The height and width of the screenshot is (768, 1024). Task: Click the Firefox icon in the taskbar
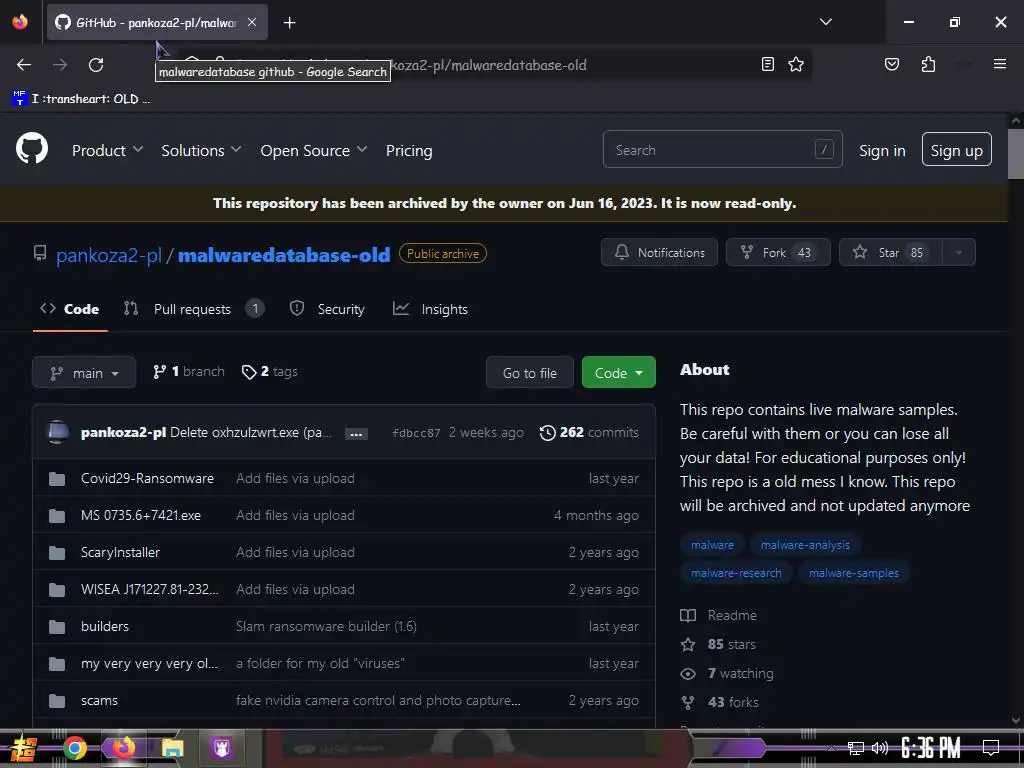[124, 748]
